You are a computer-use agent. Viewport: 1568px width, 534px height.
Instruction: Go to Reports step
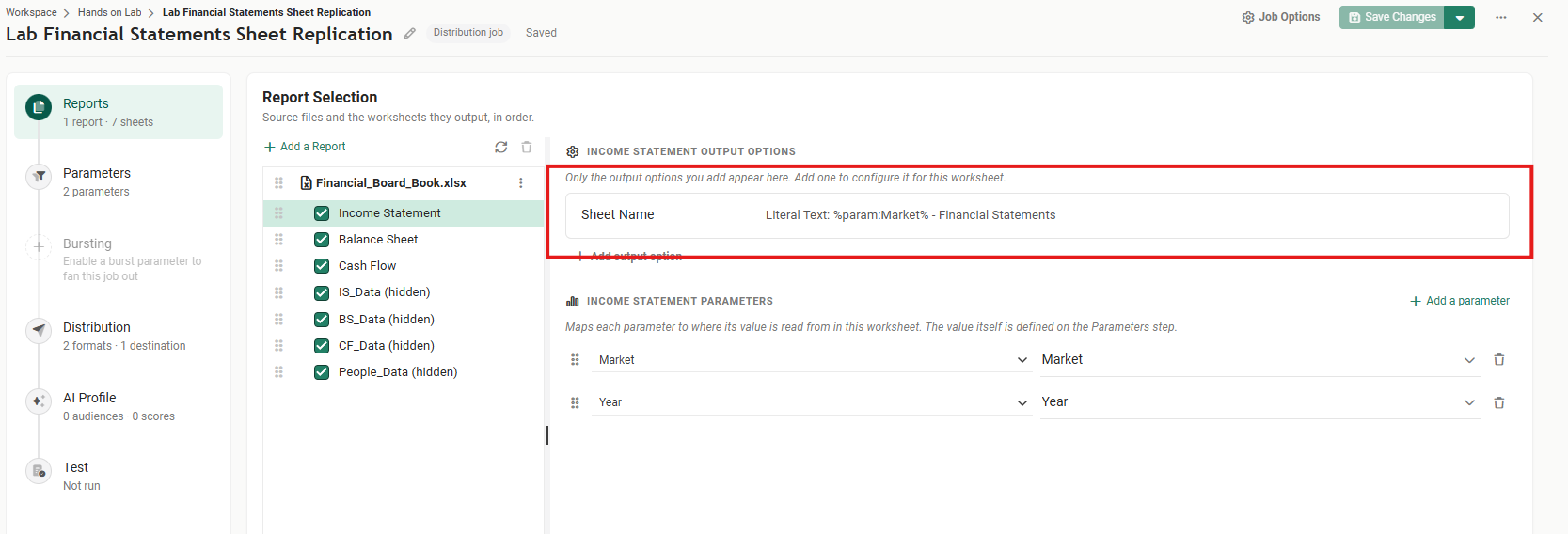tap(119, 112)
